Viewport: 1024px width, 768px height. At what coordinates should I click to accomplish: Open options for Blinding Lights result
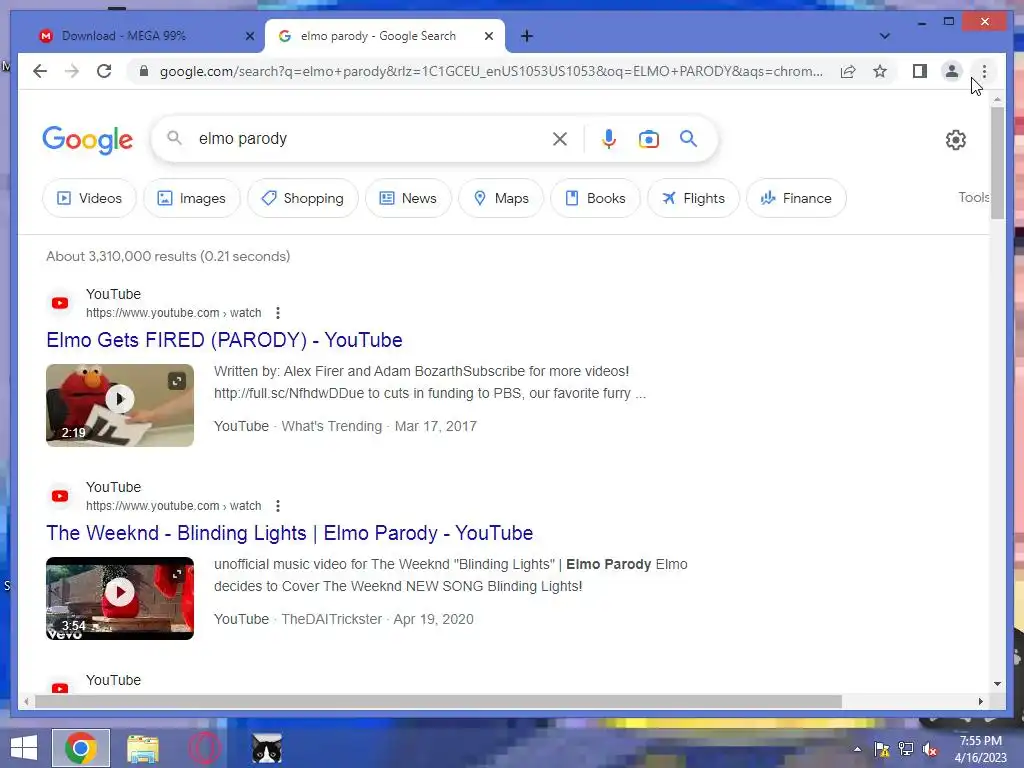[x=278, y=506]
